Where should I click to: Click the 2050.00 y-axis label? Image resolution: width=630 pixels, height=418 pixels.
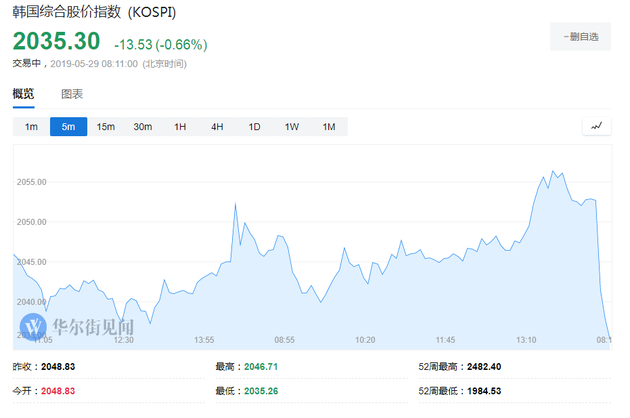coord(31,222)
